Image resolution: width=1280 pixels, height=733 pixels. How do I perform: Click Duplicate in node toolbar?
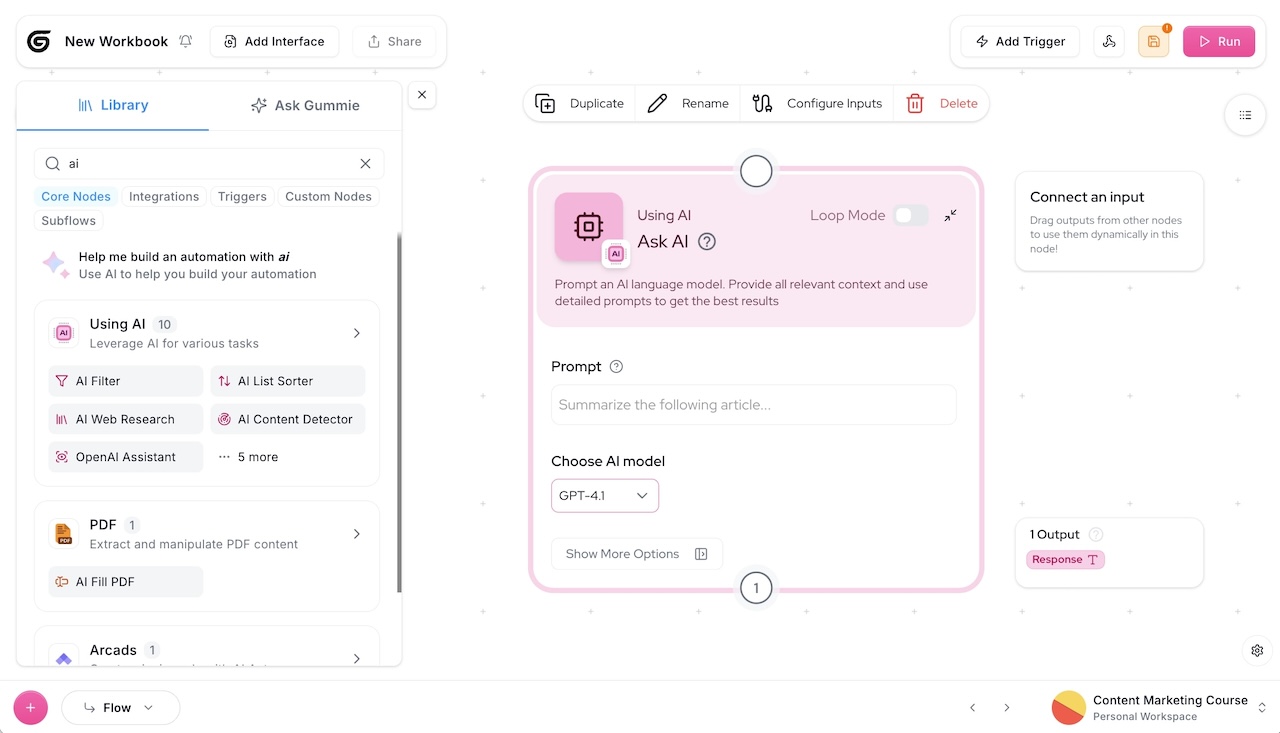point(580,103)
